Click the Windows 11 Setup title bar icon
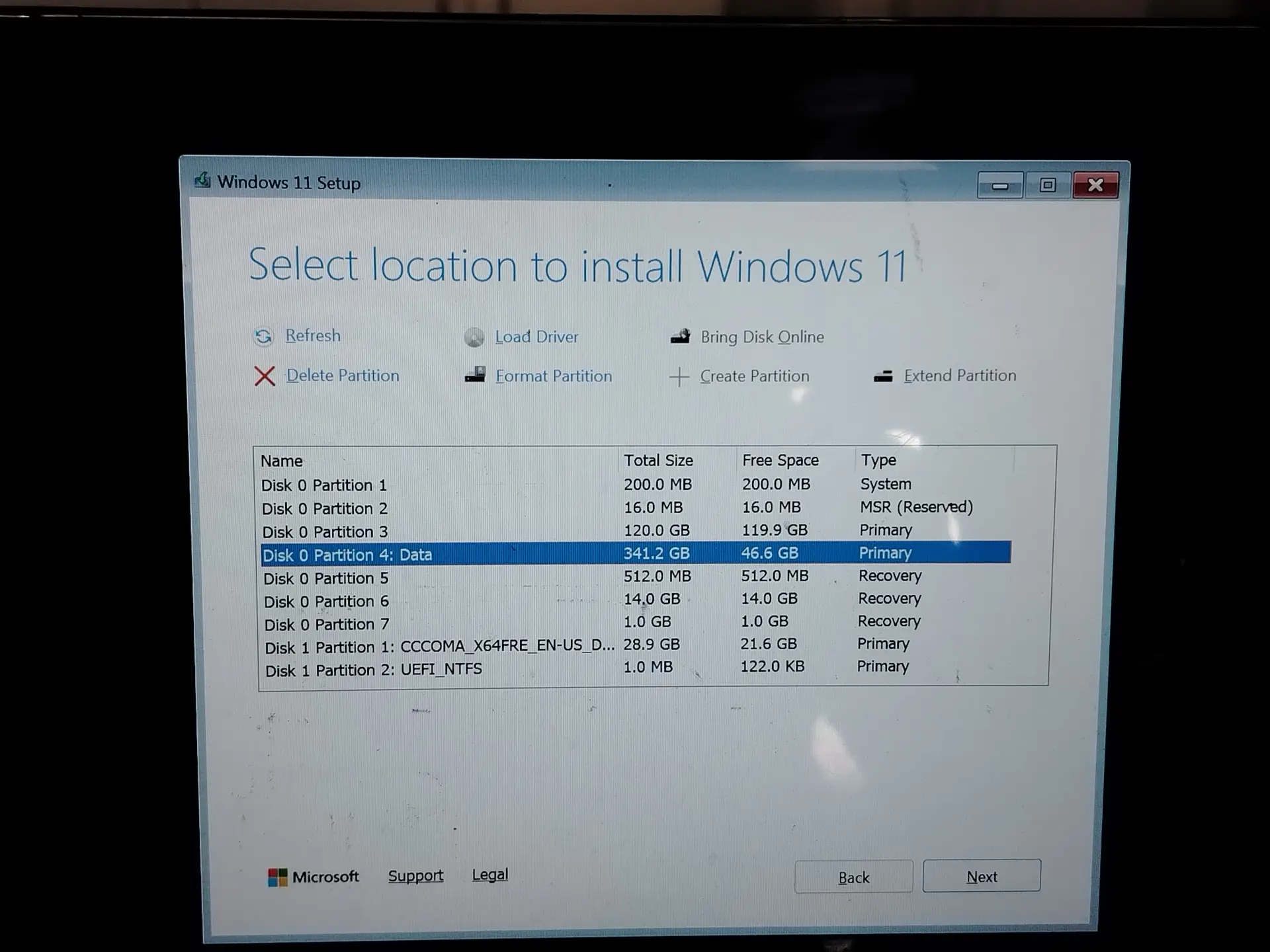Viewport: 1270px width, 952px height. (x=202, y=180)
